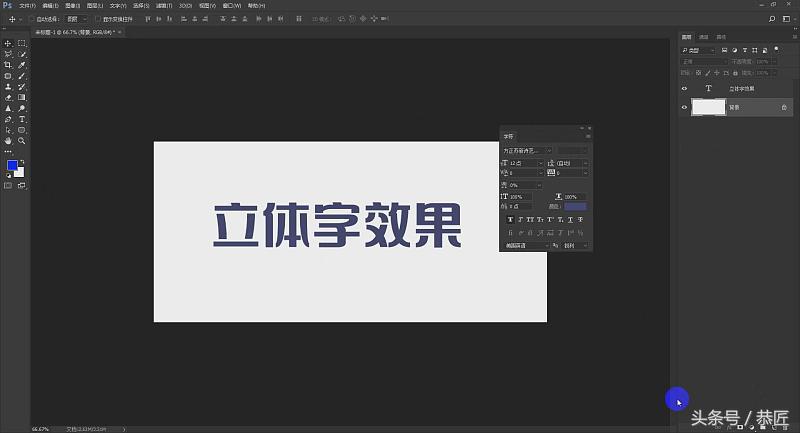Open the blend mode dropdown
This screenshot has height=433, width=800.
(704, 61)
